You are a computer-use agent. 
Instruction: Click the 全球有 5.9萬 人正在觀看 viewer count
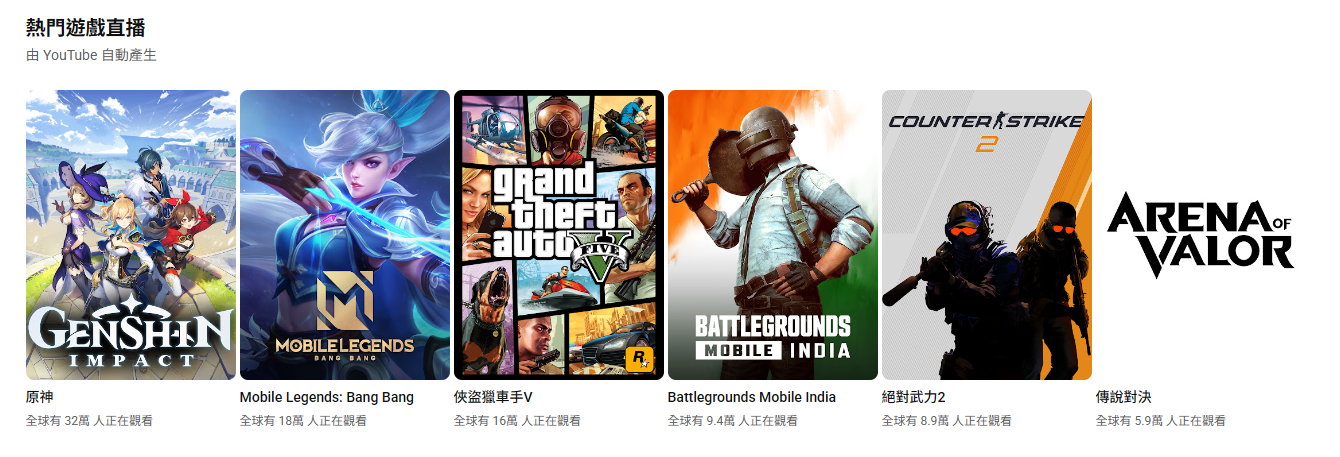1161,421
